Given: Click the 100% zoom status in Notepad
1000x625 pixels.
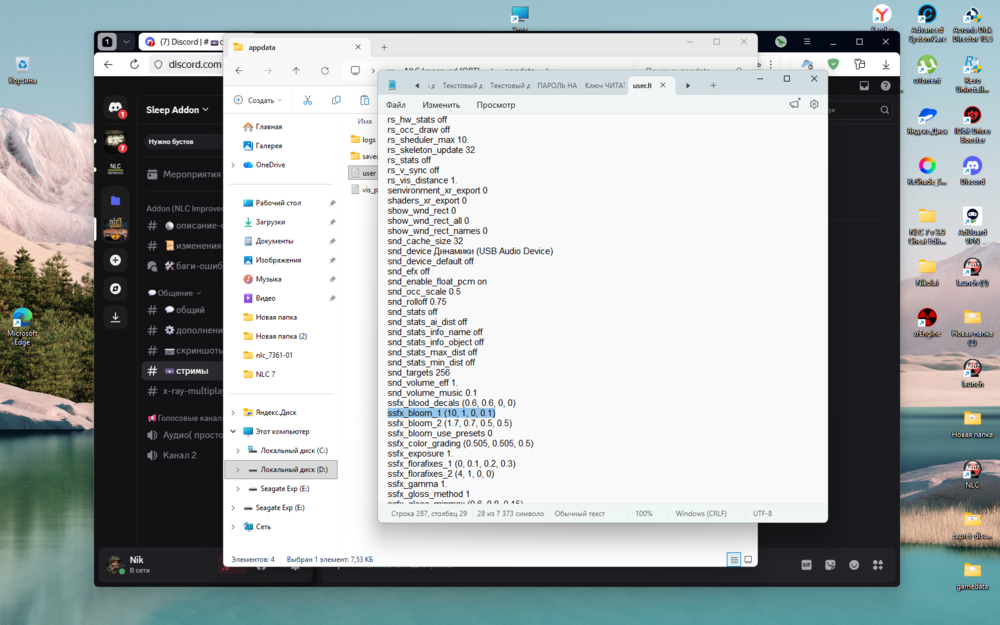Looking at the screenshot, I should point(644,513).
